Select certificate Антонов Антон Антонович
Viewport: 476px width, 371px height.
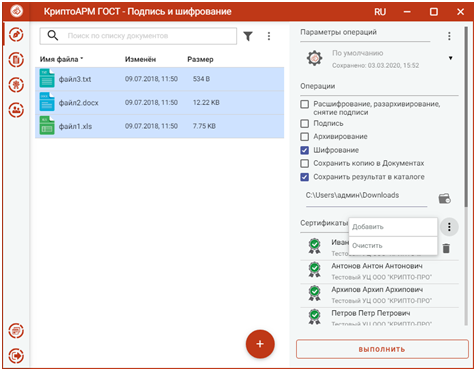379,271
